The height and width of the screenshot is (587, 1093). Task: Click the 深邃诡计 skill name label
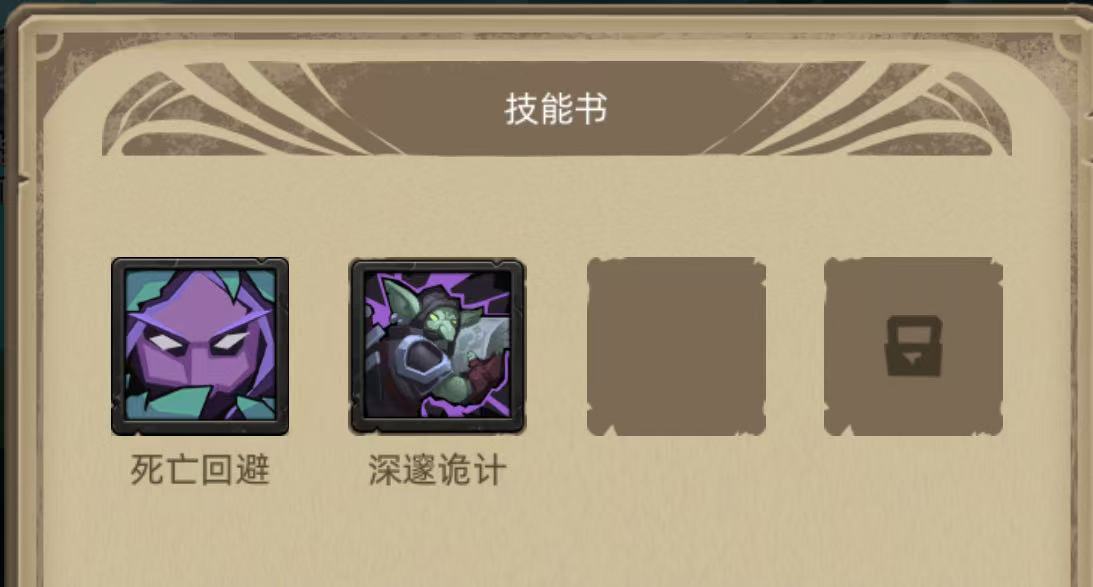(437, 470)
